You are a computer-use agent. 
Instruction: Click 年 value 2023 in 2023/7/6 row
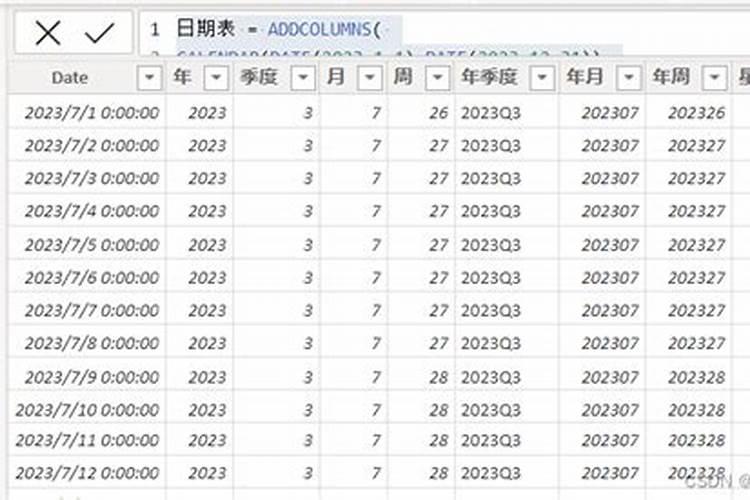click(x=207, y=278)
